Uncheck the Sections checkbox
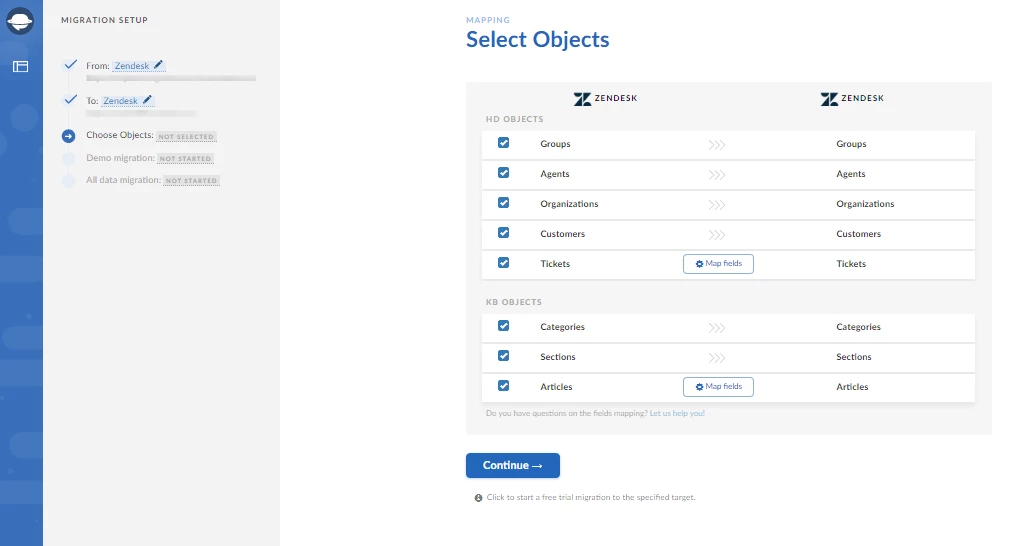 click(504, 356)
